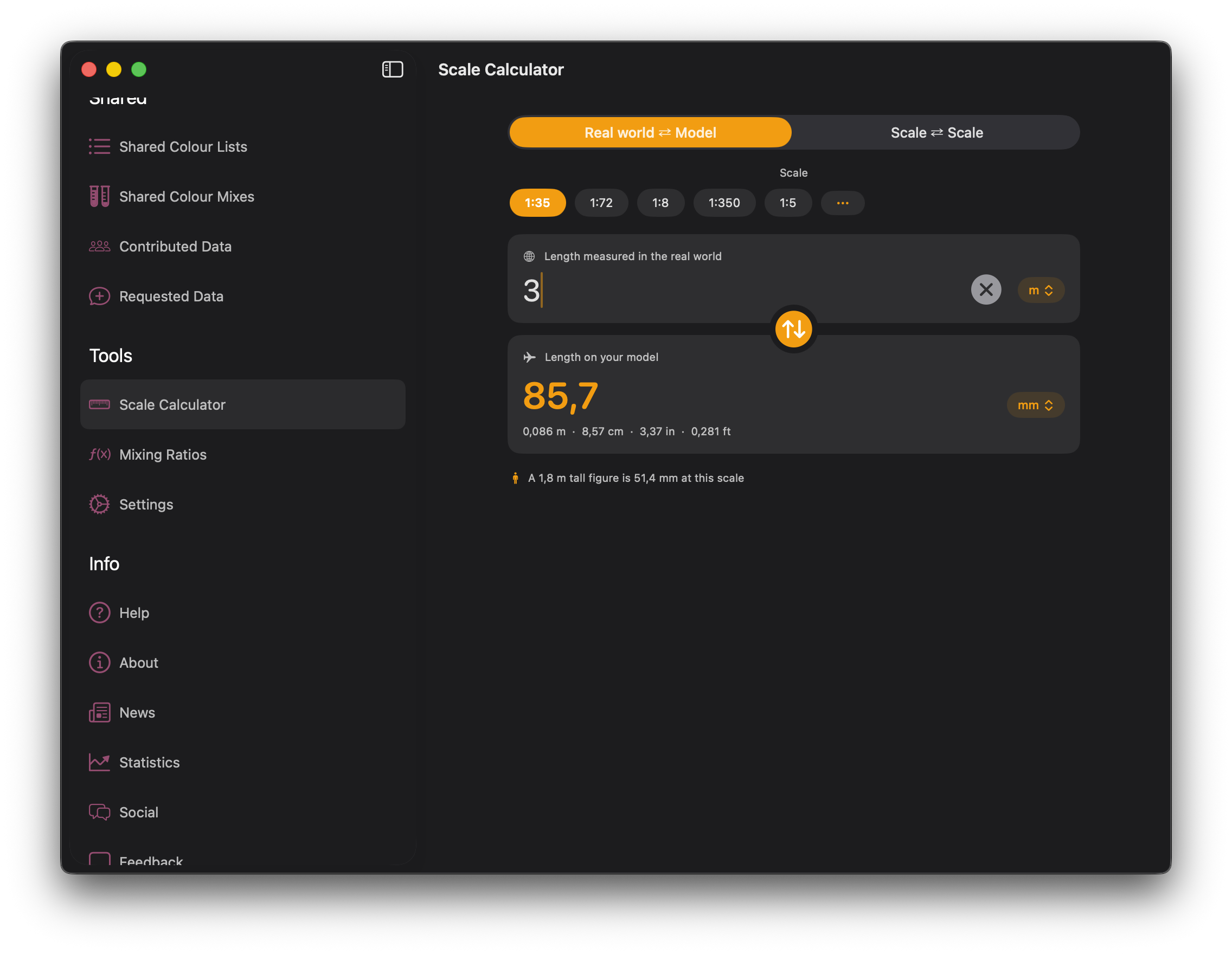Screen dimensions: 1232x954
Task: Click the Scale Calculator window title
Action: click(x=501, y=69)
